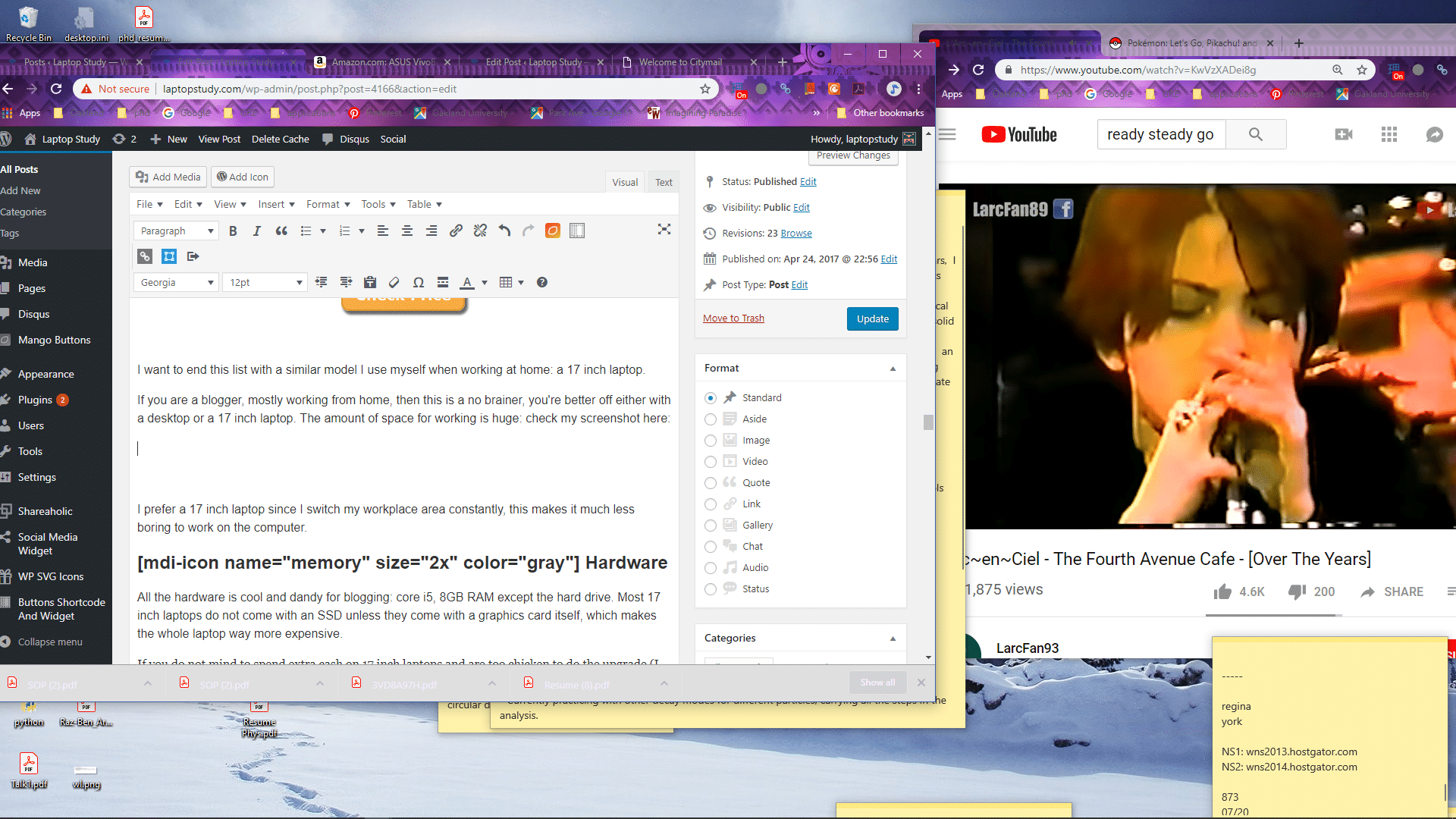Open YouTube apps grid icon
This screenshot has height=819, width=1456.
coord(1389,134)
